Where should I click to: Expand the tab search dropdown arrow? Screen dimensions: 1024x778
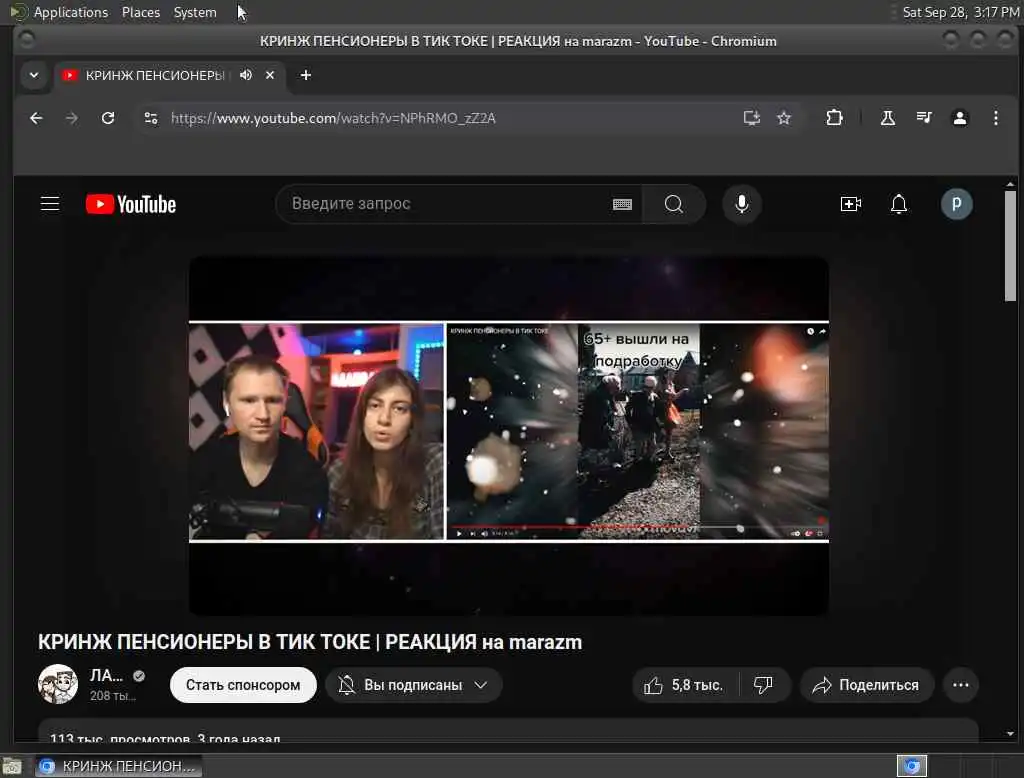click(34, 75)
